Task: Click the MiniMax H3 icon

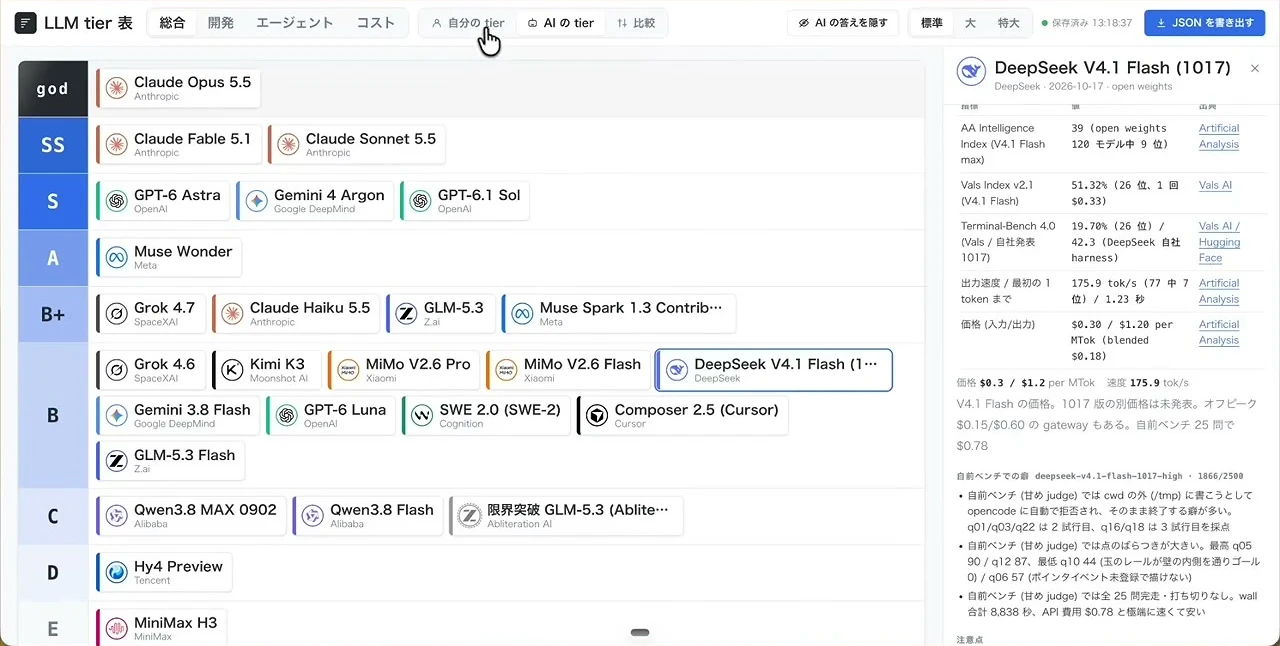Action: (x=117, y=629)
